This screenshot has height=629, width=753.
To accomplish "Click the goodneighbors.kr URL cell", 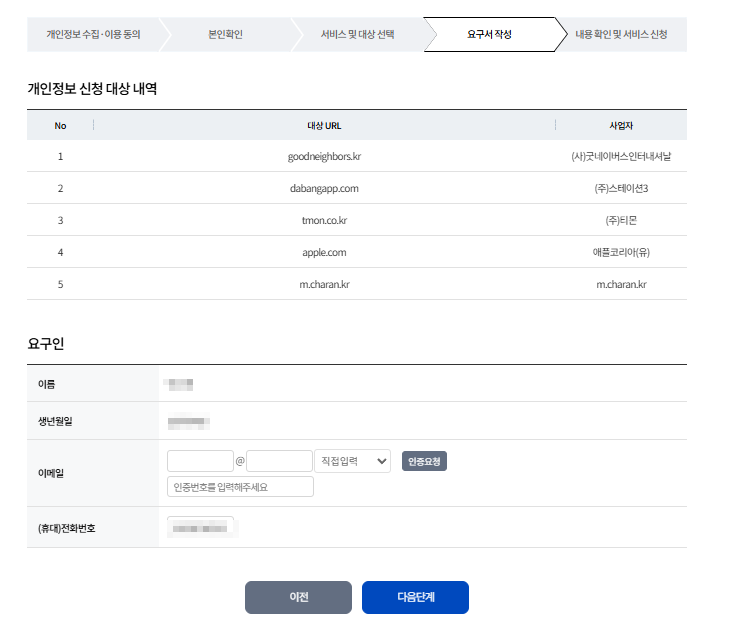I will point(324,157).
